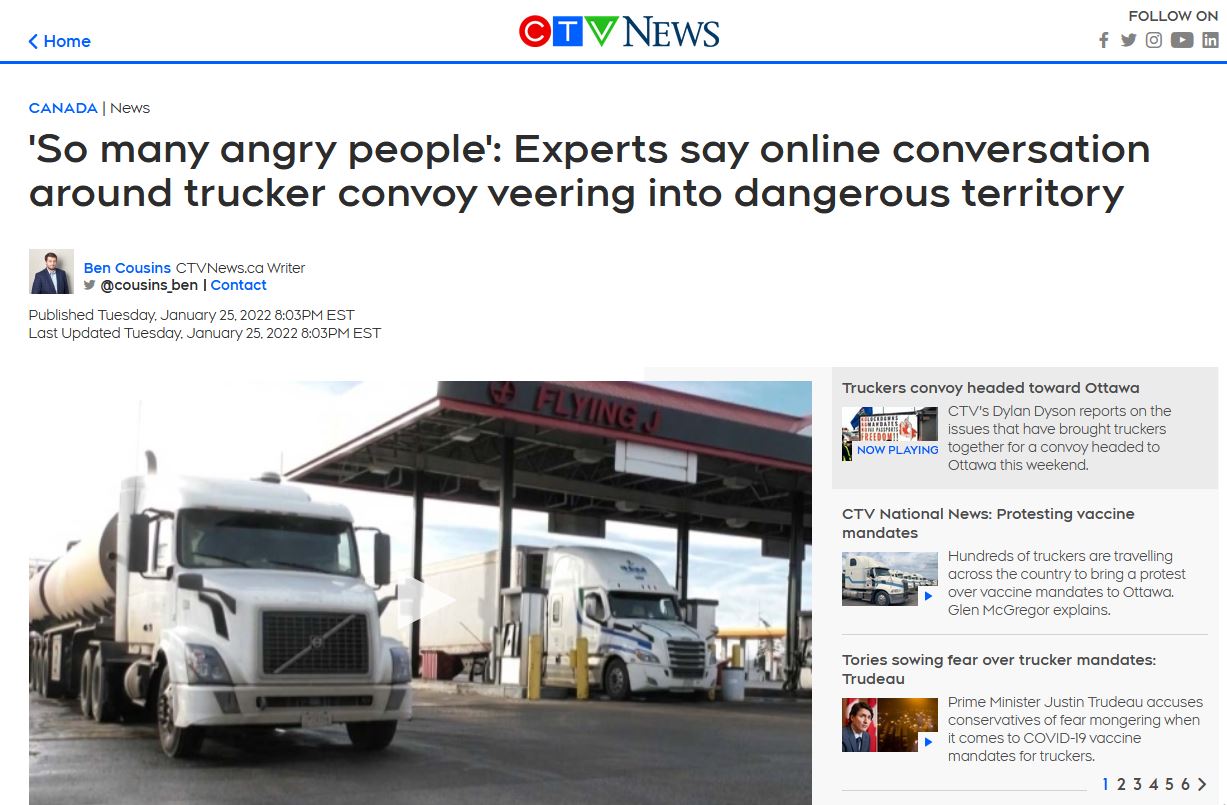Open CTV News LinkedIn icon
1227x805 pixels.
tap(1210, 41)
